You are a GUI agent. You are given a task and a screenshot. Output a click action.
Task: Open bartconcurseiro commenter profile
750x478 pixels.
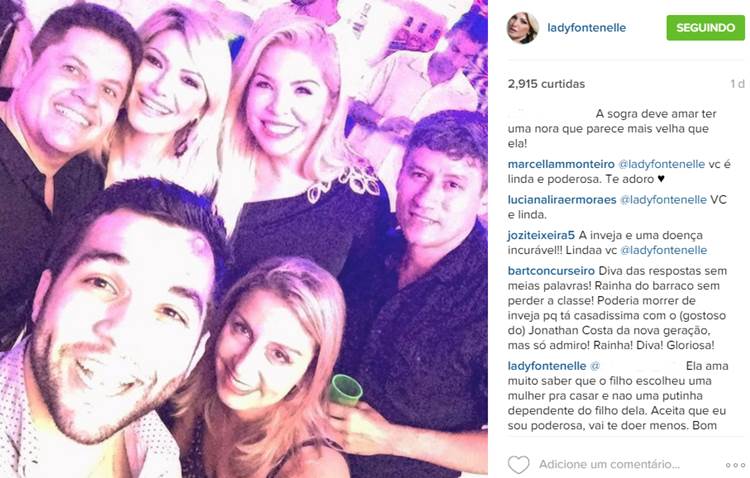click(x=551, y=270)
